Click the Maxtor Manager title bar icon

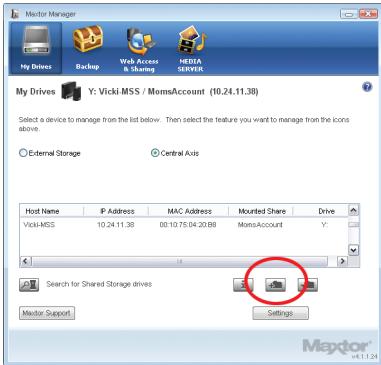(15, 14)
